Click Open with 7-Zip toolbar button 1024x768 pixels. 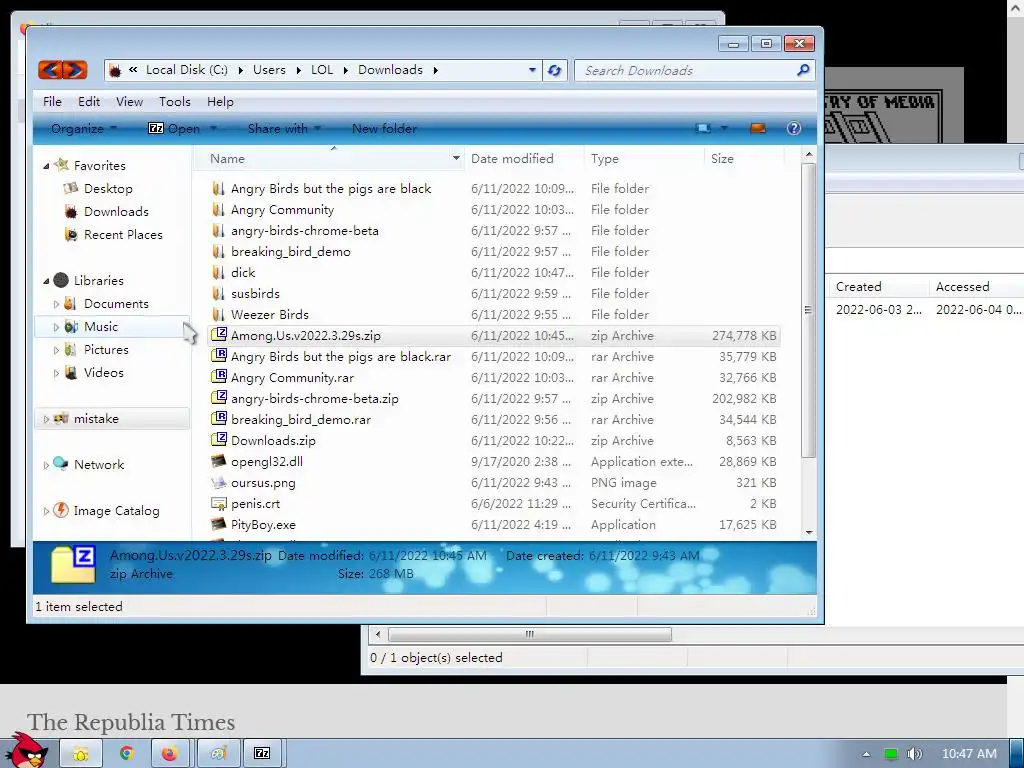tap(174, 129)
